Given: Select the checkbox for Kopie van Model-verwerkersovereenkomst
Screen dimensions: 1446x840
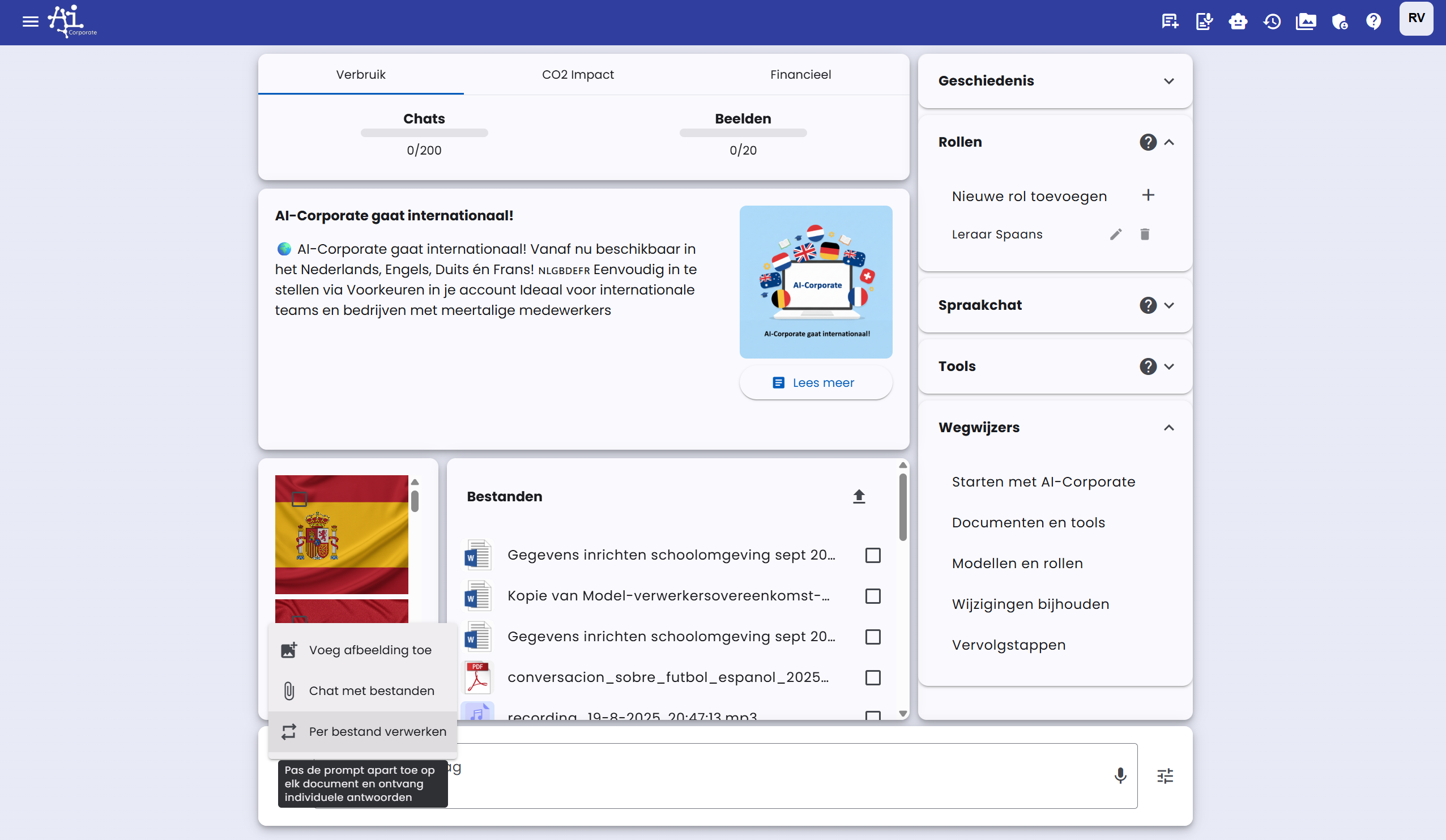Looking at the screenshot, I should click(x=873, y=596).
